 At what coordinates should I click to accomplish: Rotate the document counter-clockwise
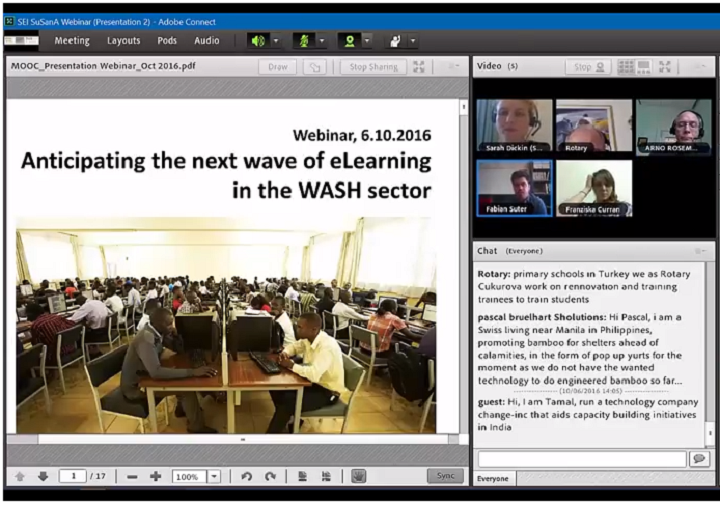[247, 477]
